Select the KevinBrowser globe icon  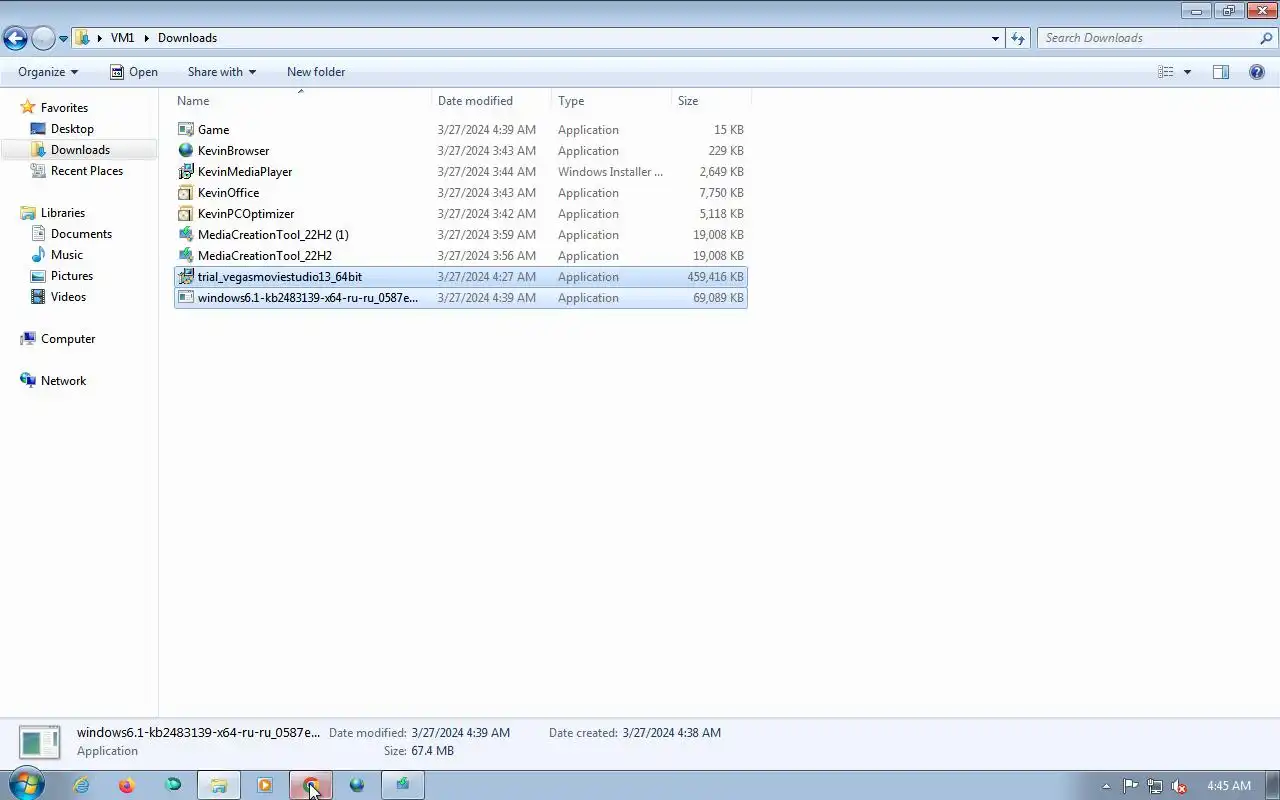click(185, 151)
